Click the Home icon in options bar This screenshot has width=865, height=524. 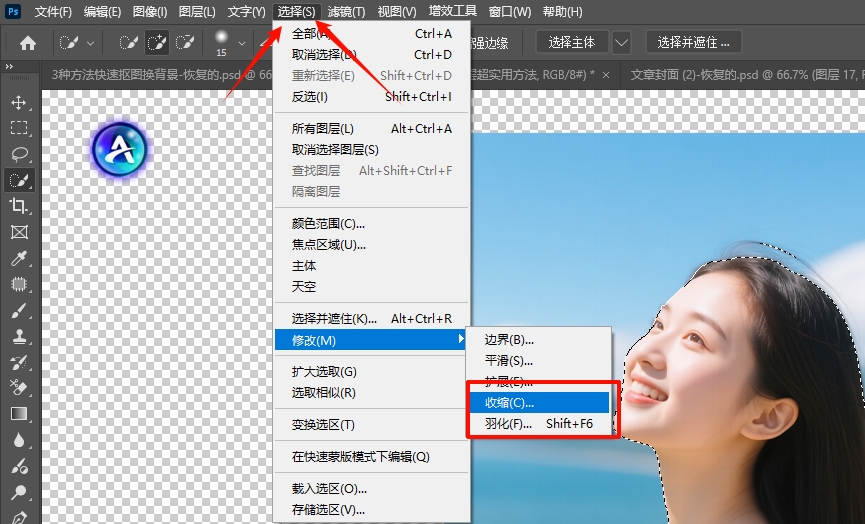(28, 43)
